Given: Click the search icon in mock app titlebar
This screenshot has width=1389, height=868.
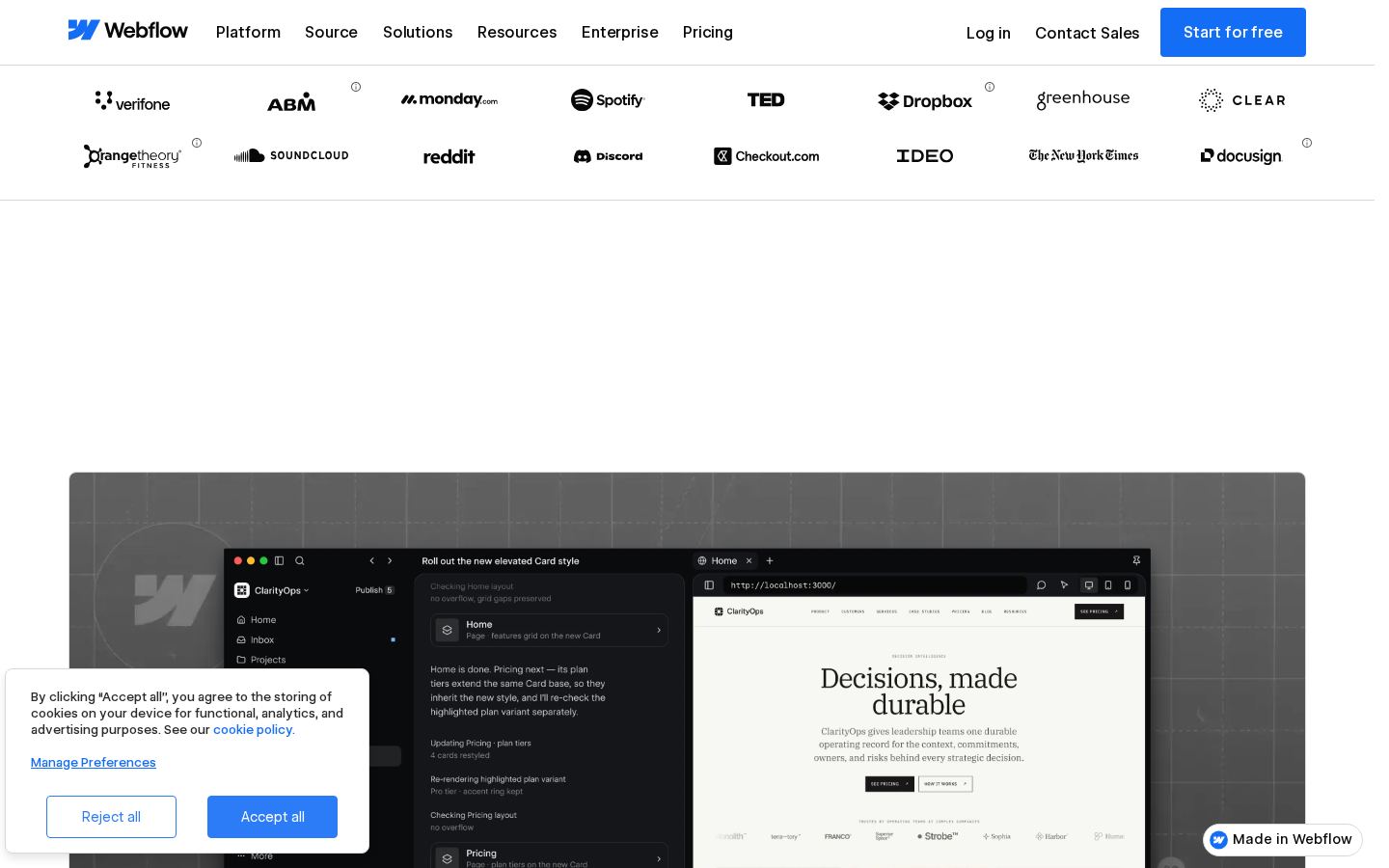Looking at the screenshot, I should [x=300, y=560].
